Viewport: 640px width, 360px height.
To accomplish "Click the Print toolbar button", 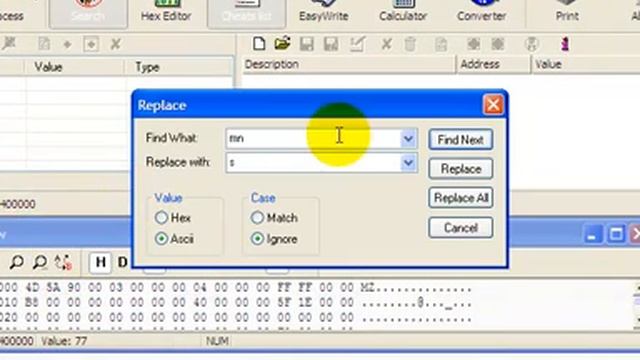I will pyautogui.click(x=567, y=11).
